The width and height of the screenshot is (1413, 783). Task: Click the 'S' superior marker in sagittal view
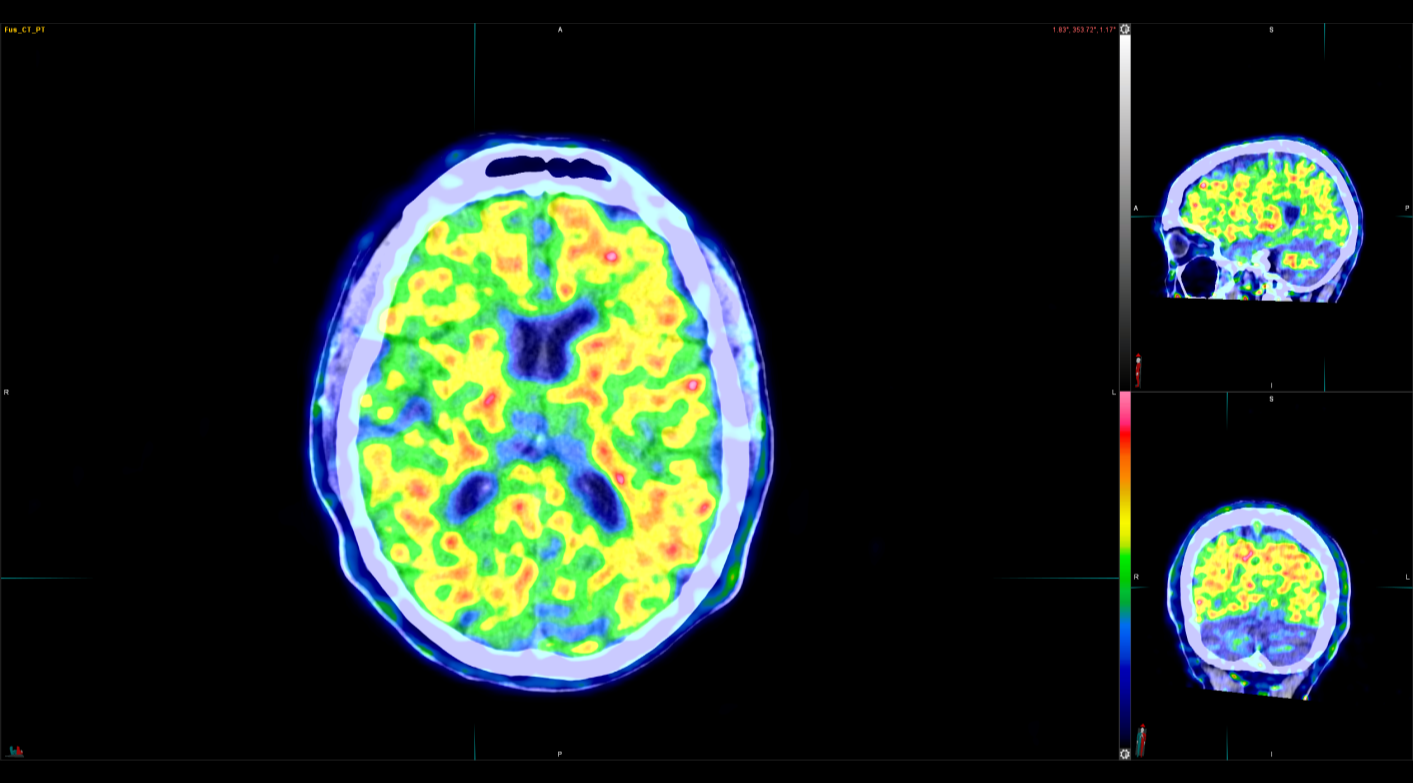click(1271, 30)
